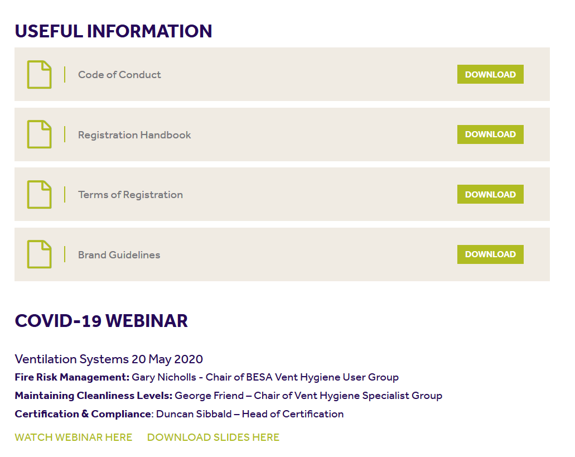Viewport: 575px width, 457px height.
Task: Download the Terms of Registration
Action: tap(490, 194)
